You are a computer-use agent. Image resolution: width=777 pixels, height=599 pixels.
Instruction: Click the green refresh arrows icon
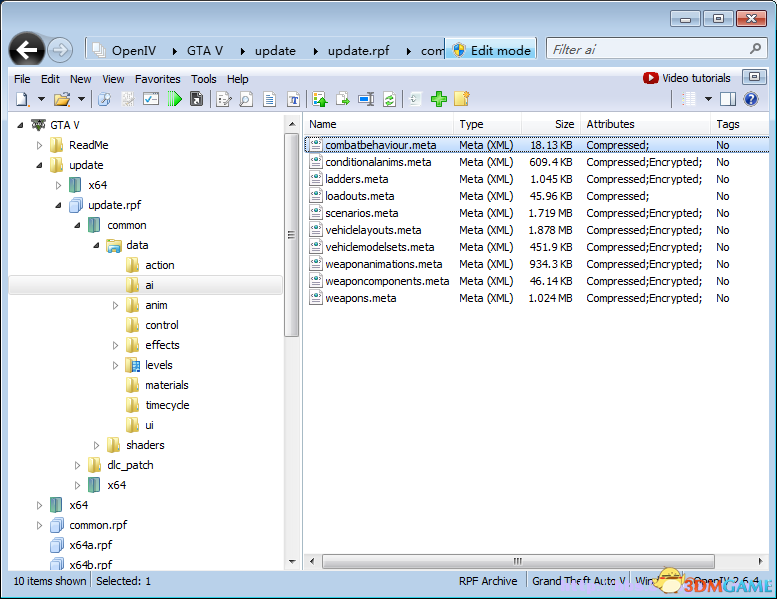(389, 100)
